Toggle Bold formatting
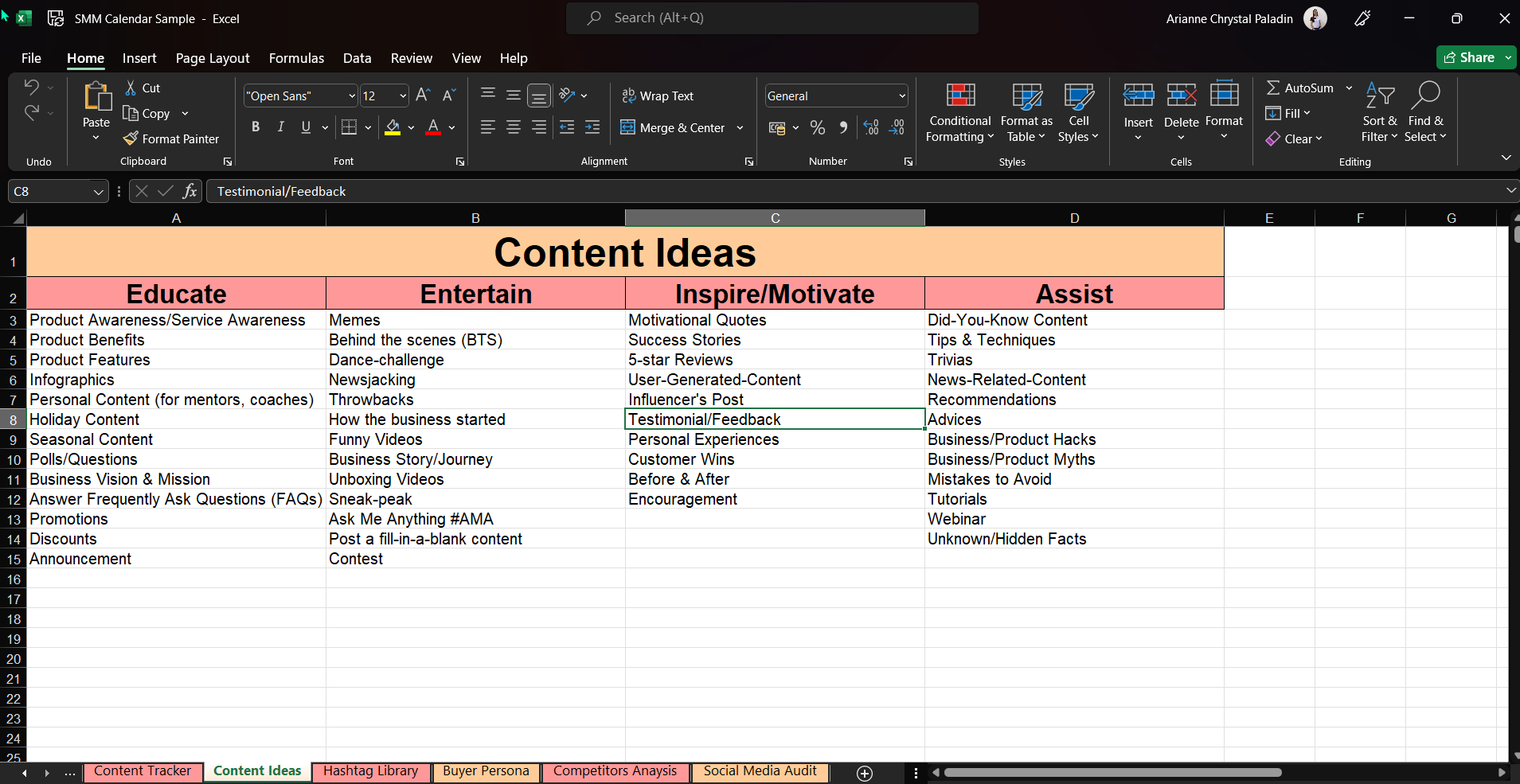 256,127
